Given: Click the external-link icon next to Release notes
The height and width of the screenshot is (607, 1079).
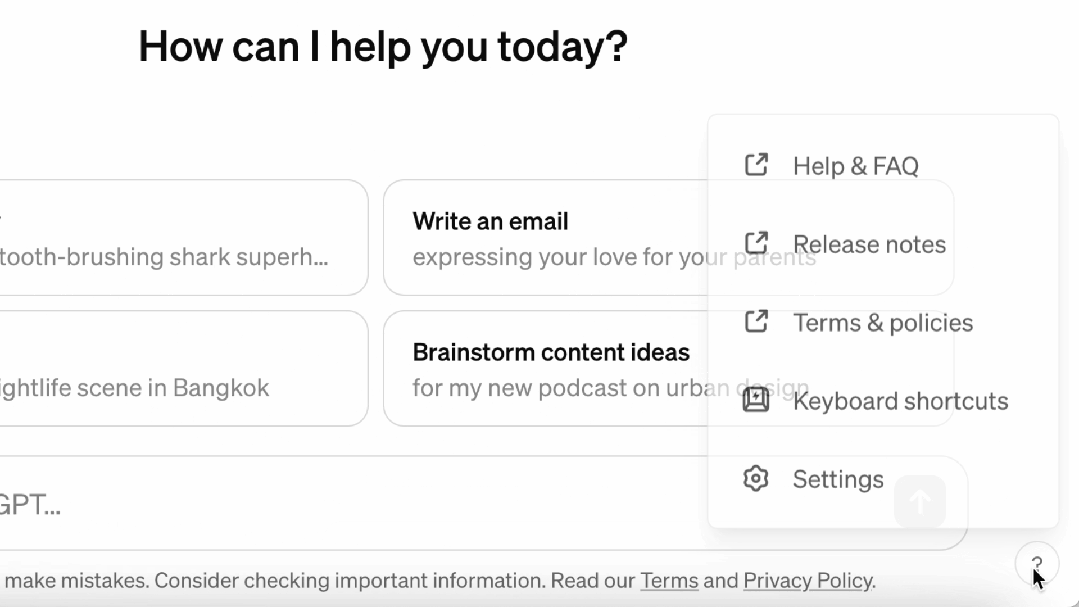Looking at the screenshot, I should pos(757,243).
